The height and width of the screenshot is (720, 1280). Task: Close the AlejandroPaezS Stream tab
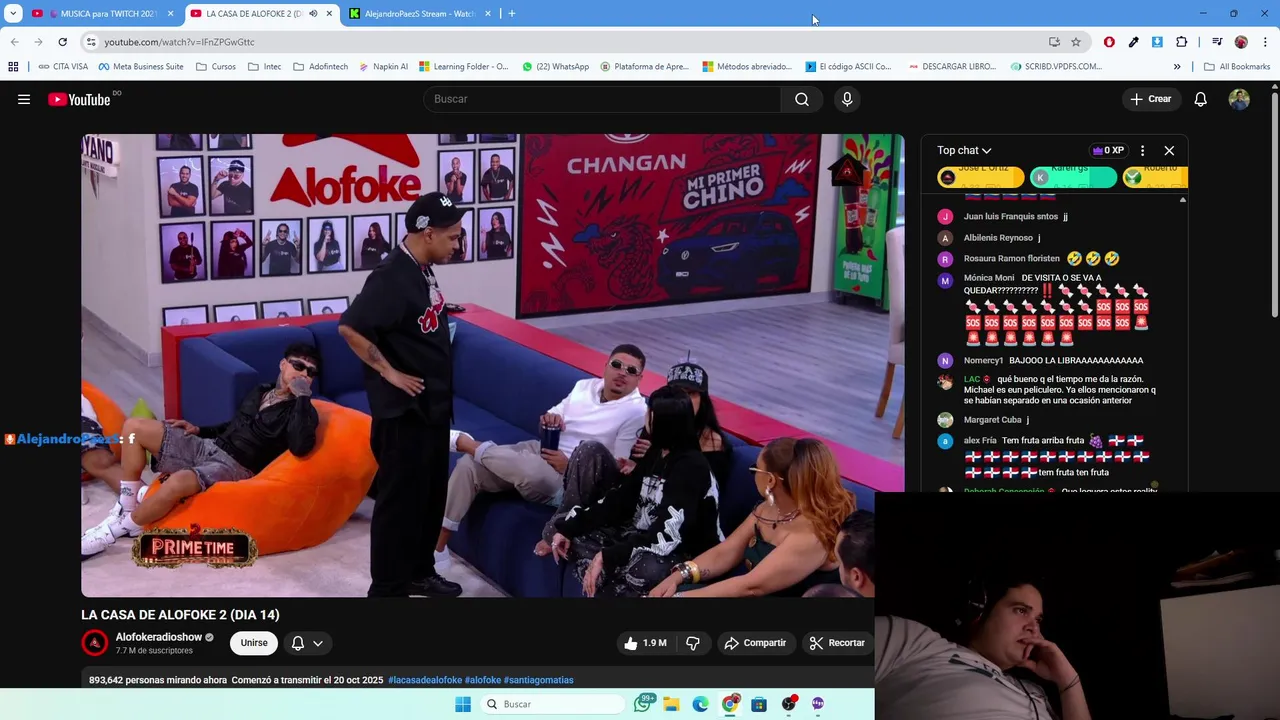(488, 14)
